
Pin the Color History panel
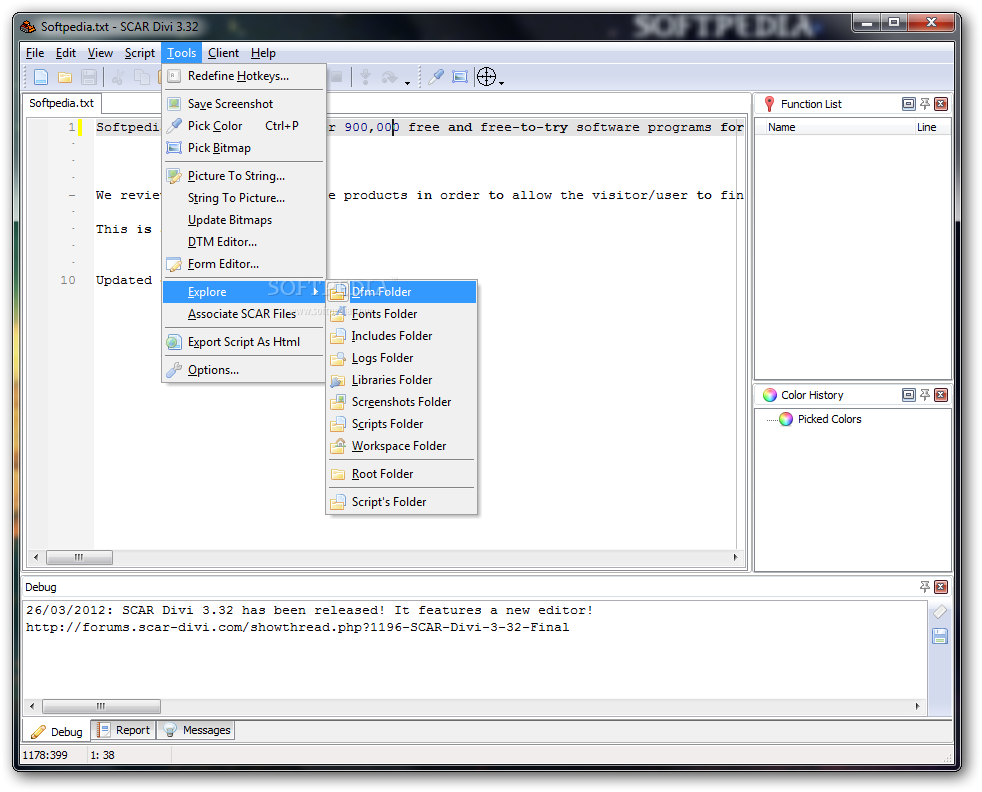[924, 394]
